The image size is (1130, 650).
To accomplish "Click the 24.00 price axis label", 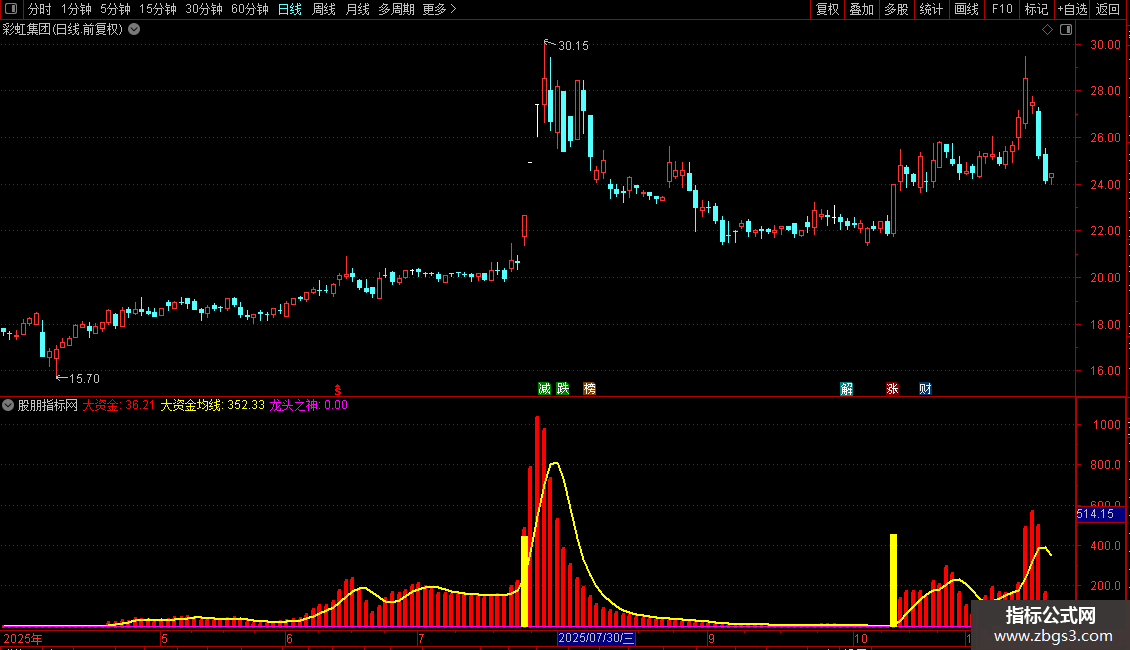I will click(x=1105, y=184).
